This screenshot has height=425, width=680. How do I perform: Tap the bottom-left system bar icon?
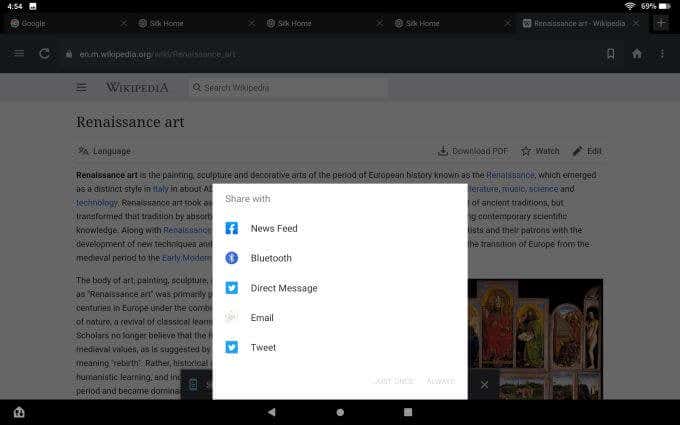(x=19, y=412)
